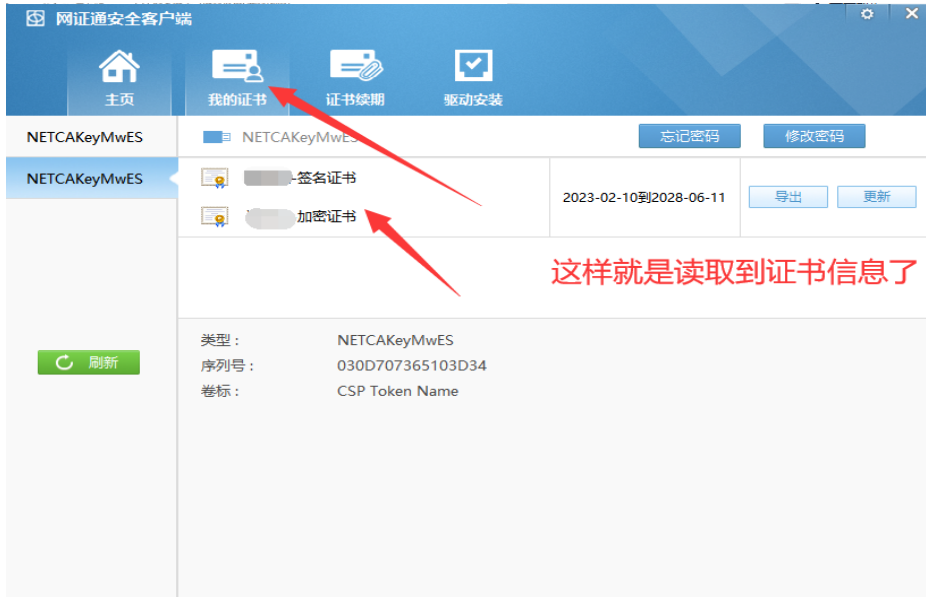Click certificate icon beside 加密证书
Viewport: 926px width, 597px height.
pos(217,216)
